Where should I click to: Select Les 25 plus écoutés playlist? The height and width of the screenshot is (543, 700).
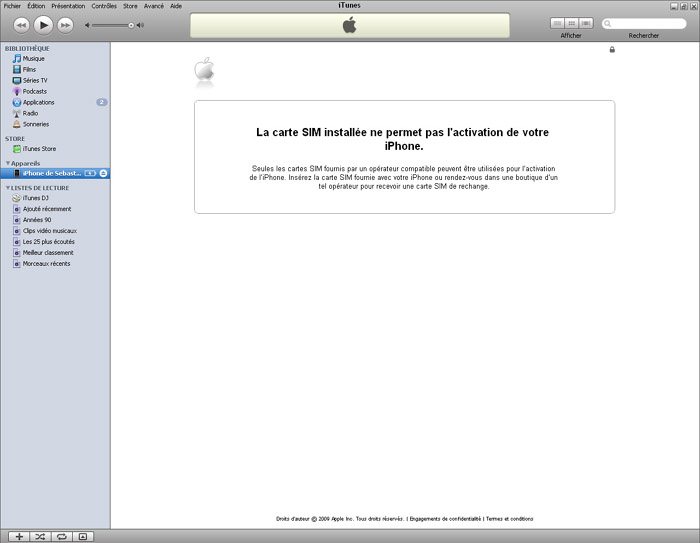(55, 242)
